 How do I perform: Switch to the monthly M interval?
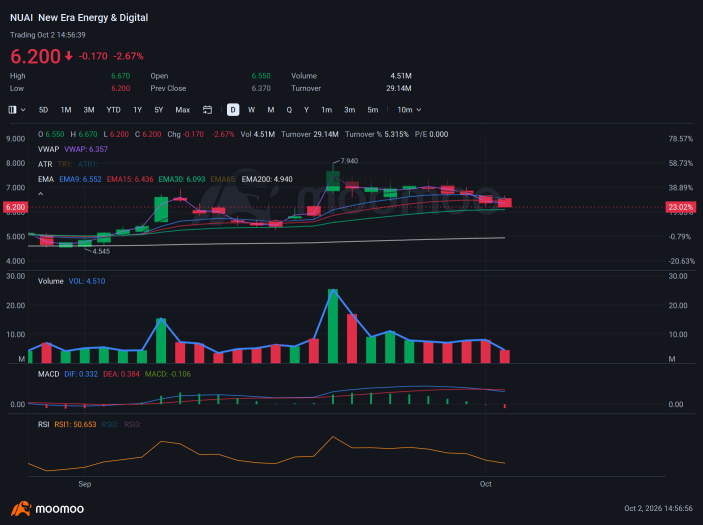(x=271, y=110)
